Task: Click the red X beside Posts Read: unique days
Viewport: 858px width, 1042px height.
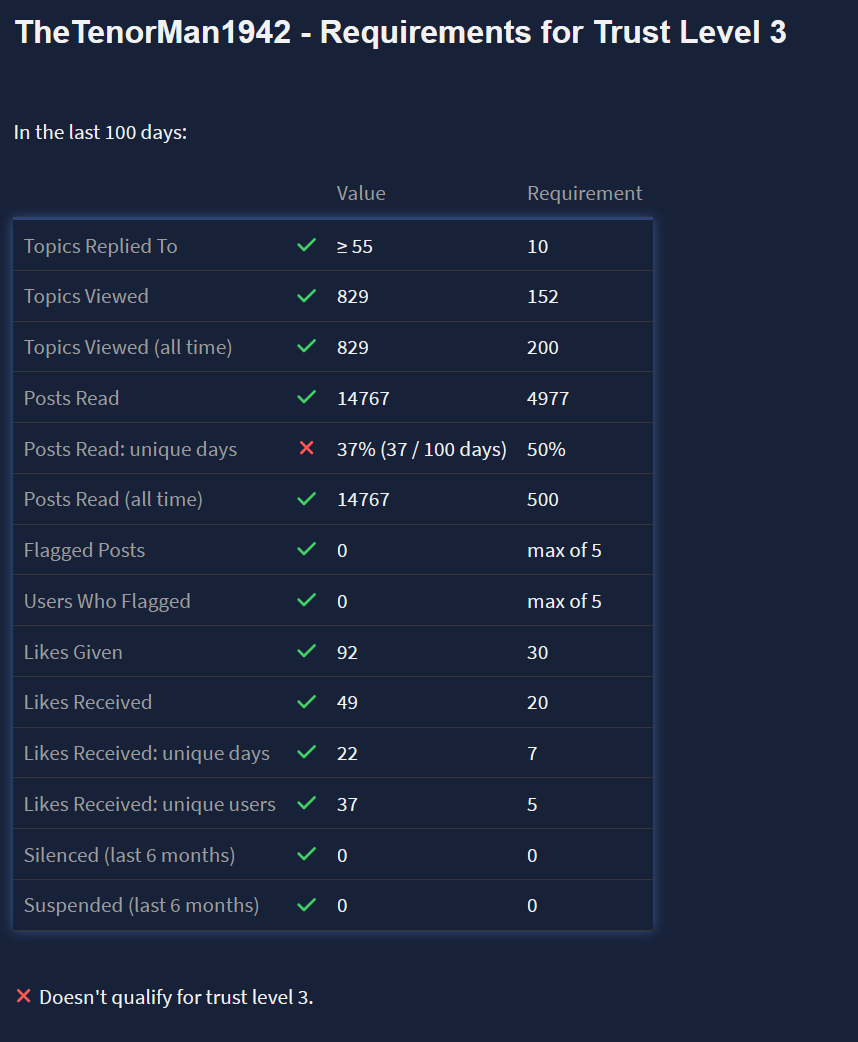Action: pos(307,449)
